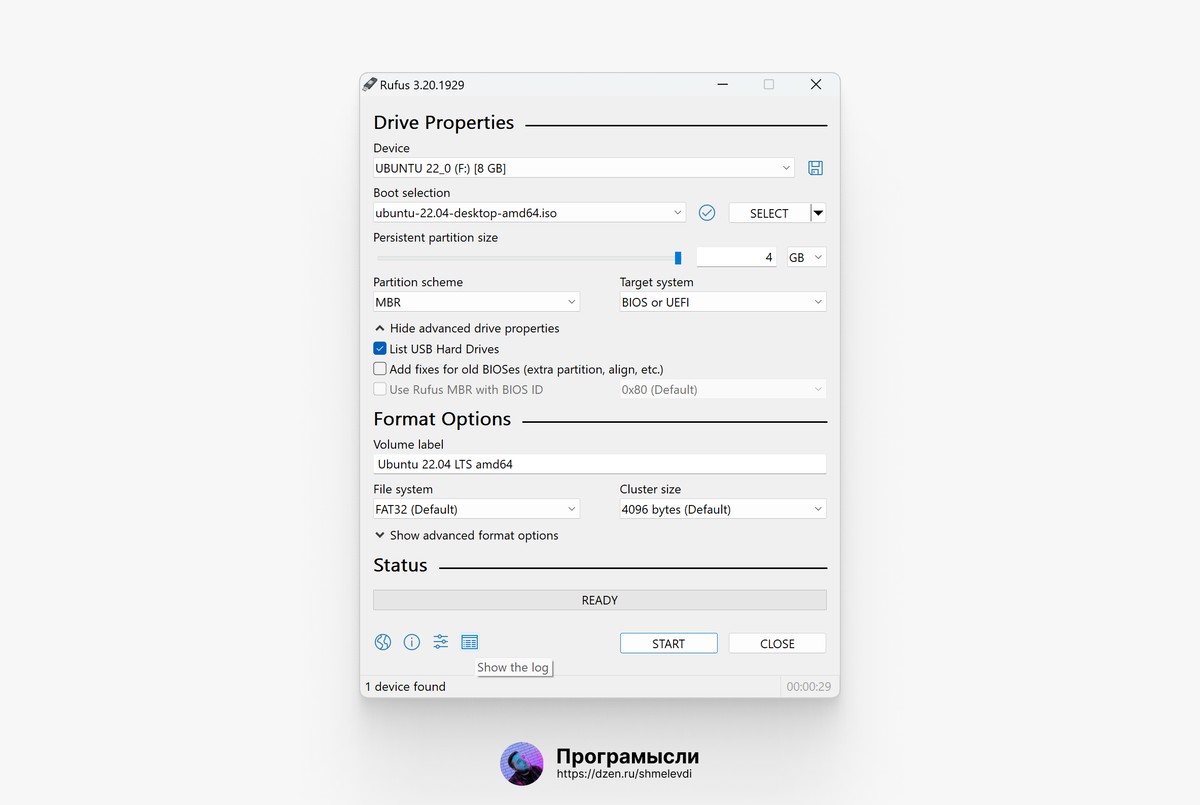Minimize the Rufus window

click(722, 85)
